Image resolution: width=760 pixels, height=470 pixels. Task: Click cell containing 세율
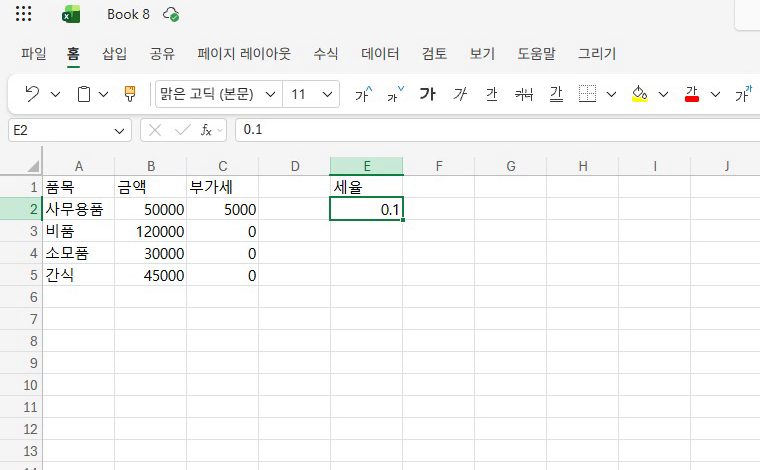[x=366, y=187]
